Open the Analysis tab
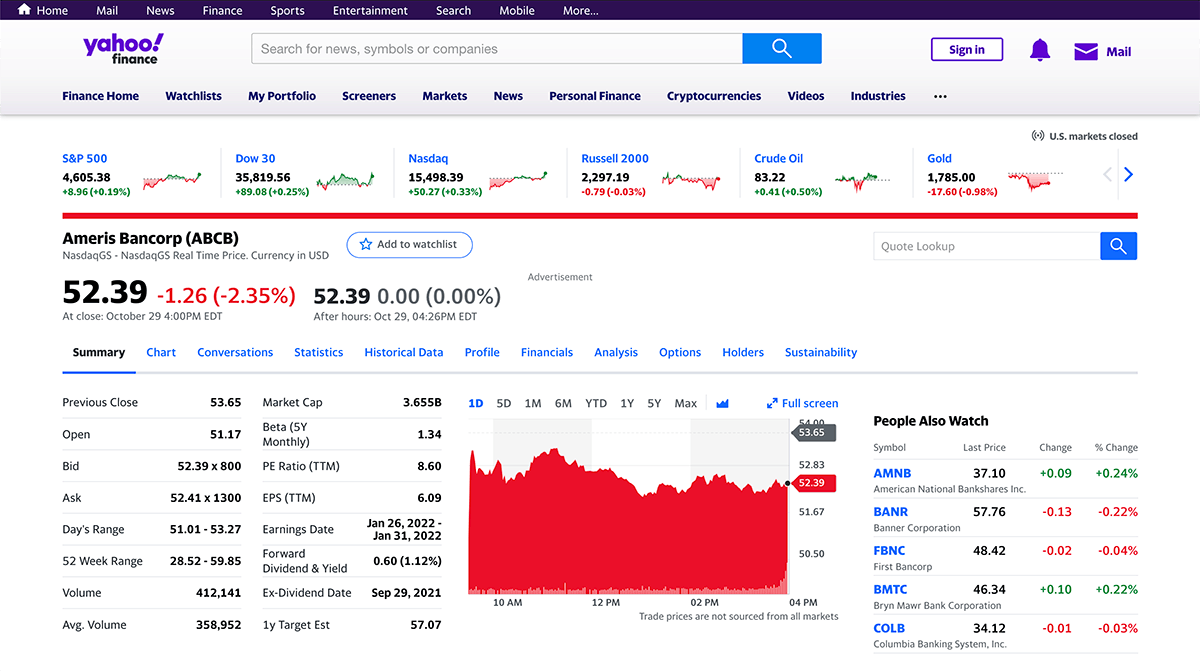Image resolution: width=1200 pixels, height=671 pixels. tap(616, 352)
